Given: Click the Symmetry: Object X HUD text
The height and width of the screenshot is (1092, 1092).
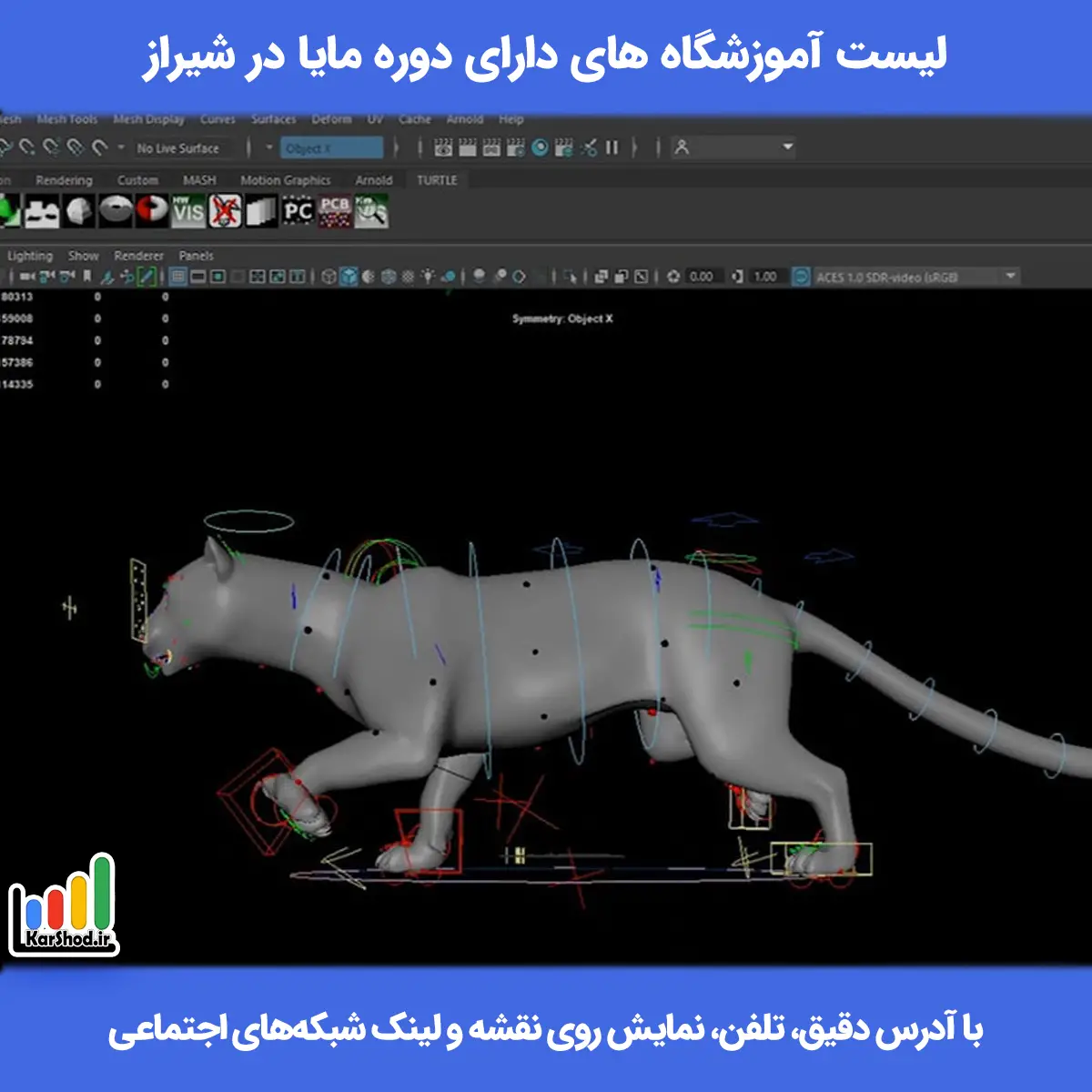Looking at the screenshot, I should click(x=562, y=318).
